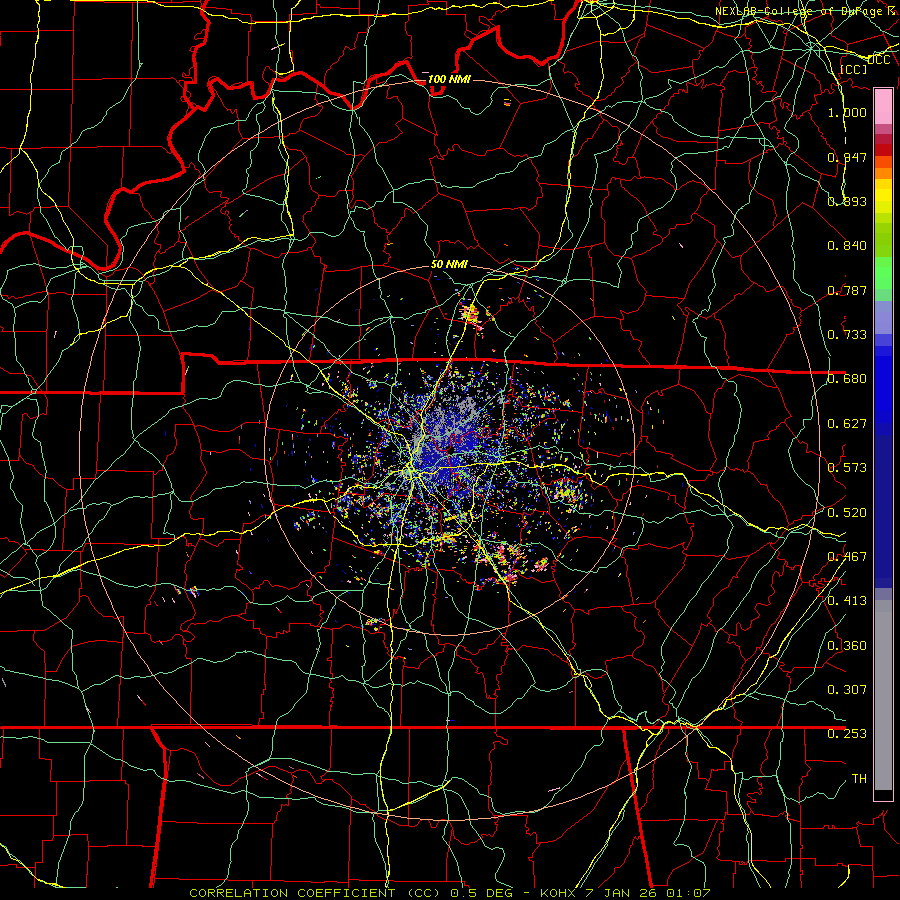The height and width of the screenshot is (900, 900).
Task: Select the 0.840 legend value
Action: (847, 246)
